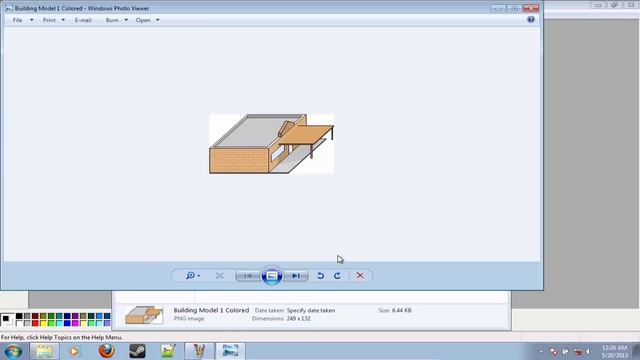Maximize the Windows Photo Viewer window

pos(514,8)
